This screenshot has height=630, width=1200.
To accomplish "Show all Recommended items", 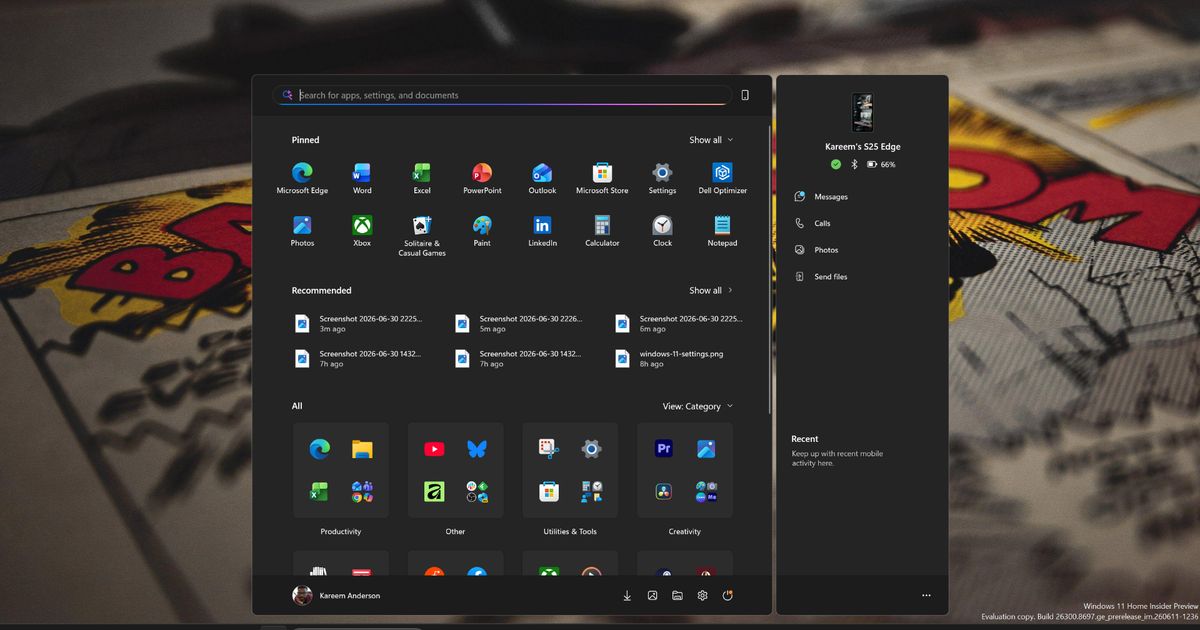I will (x=711, y=290).
